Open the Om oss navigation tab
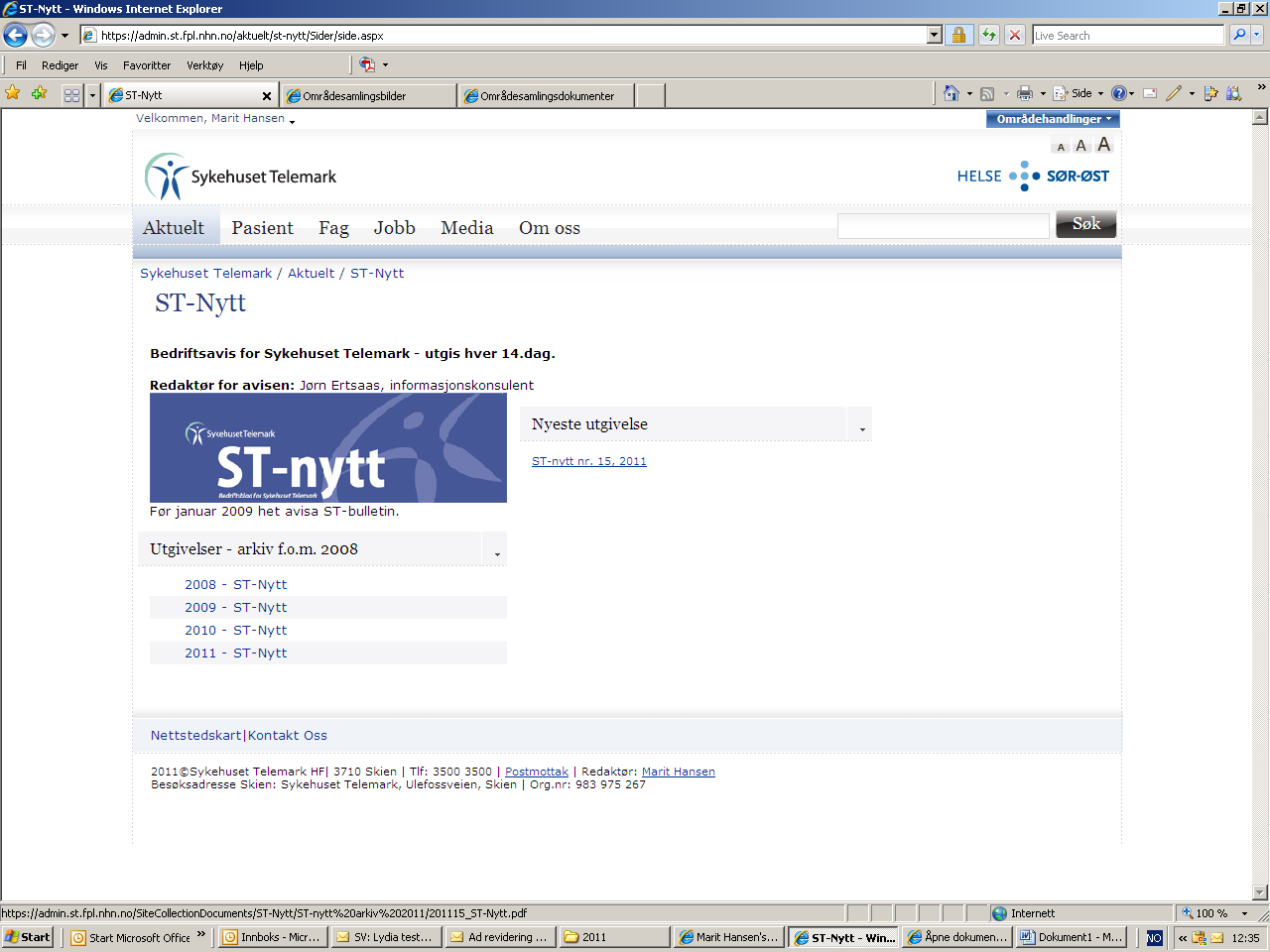 point(550,228)
